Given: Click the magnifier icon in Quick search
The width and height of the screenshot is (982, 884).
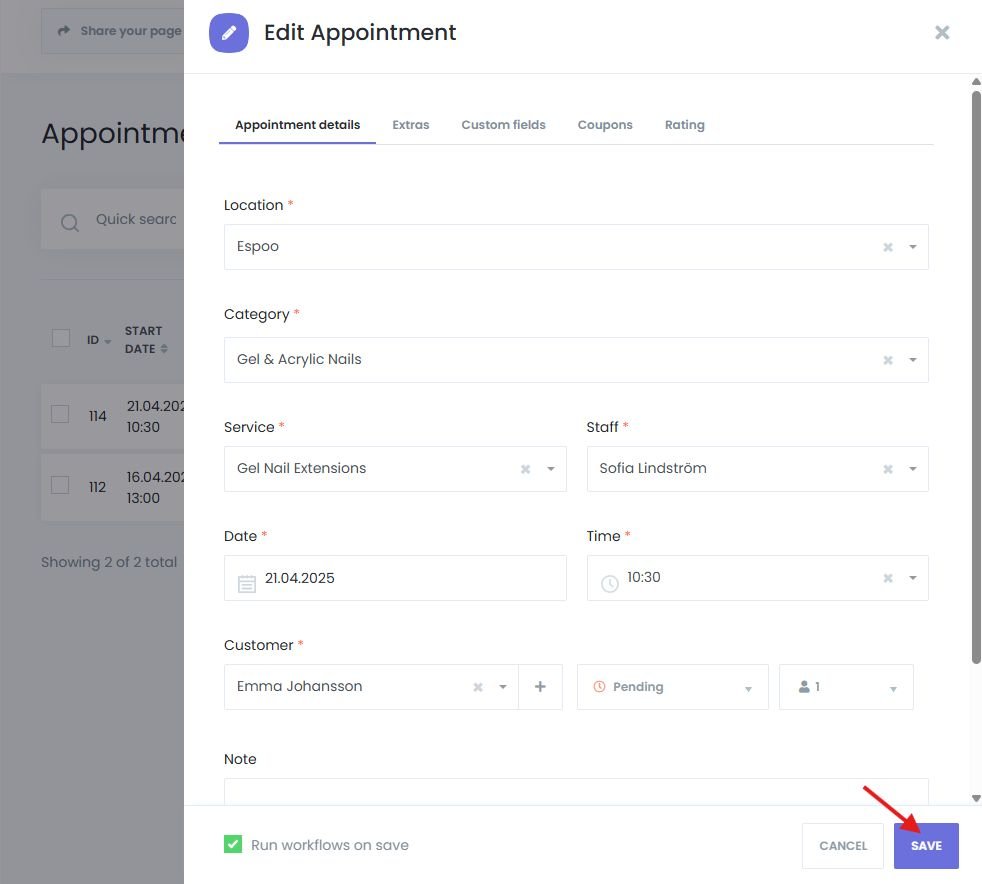Looking at the screenshot, I should (69, 222).
